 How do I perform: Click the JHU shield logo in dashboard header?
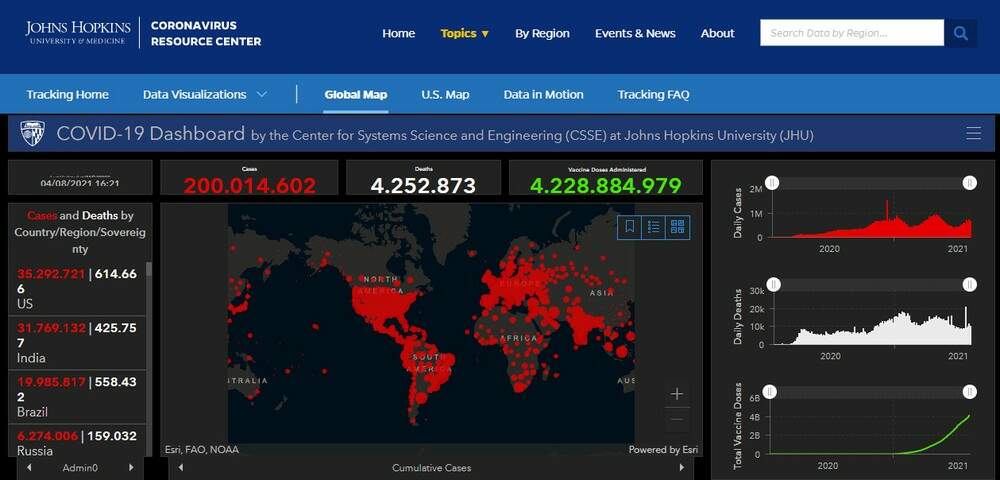[x=32, y=134]
